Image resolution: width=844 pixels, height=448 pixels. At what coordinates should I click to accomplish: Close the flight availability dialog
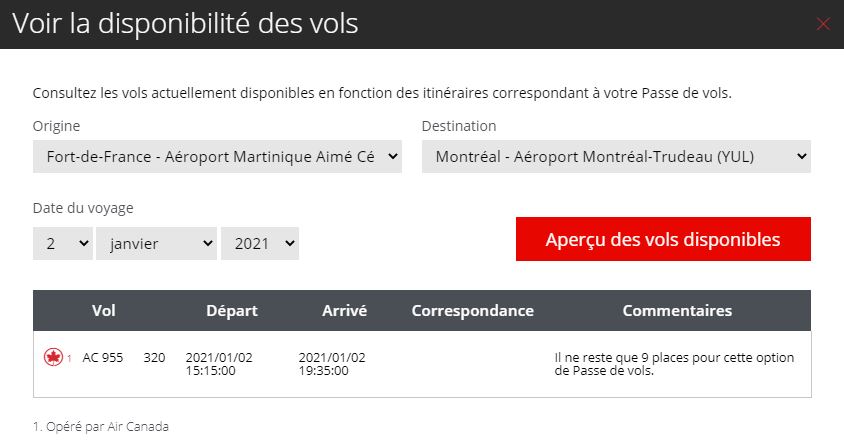coord(823,24)
